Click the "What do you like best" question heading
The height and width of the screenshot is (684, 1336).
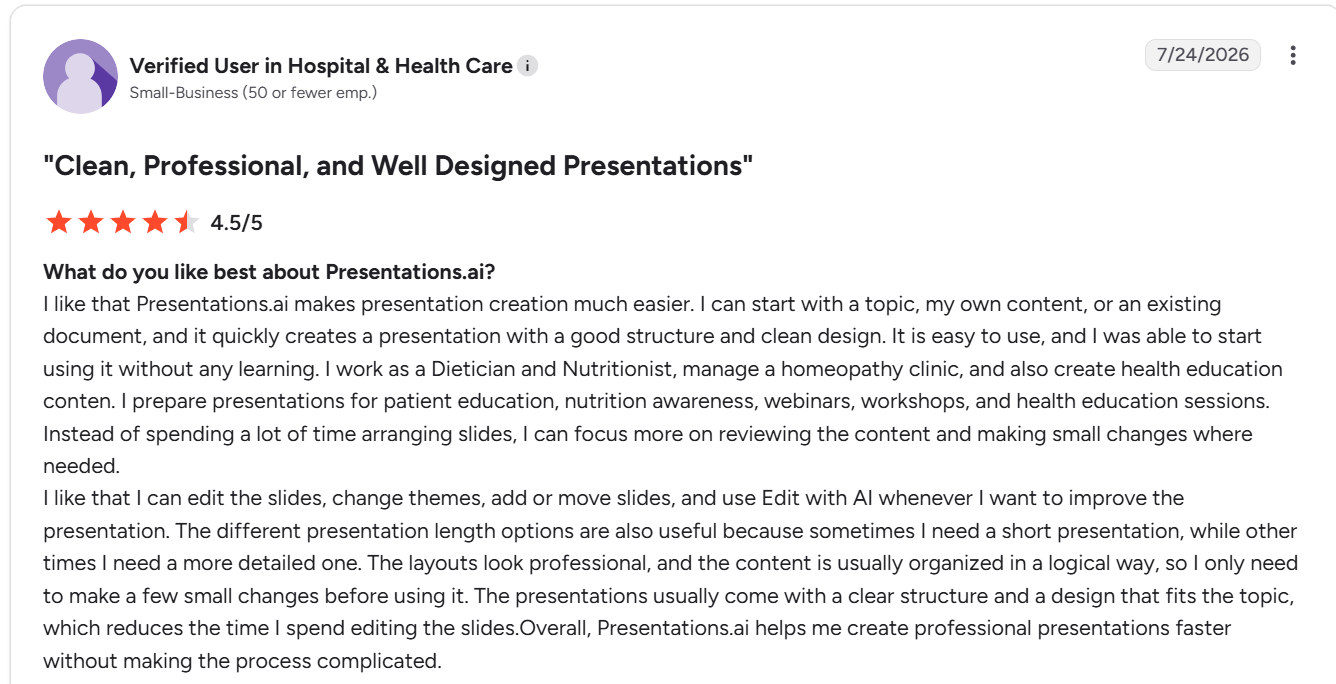270,272
